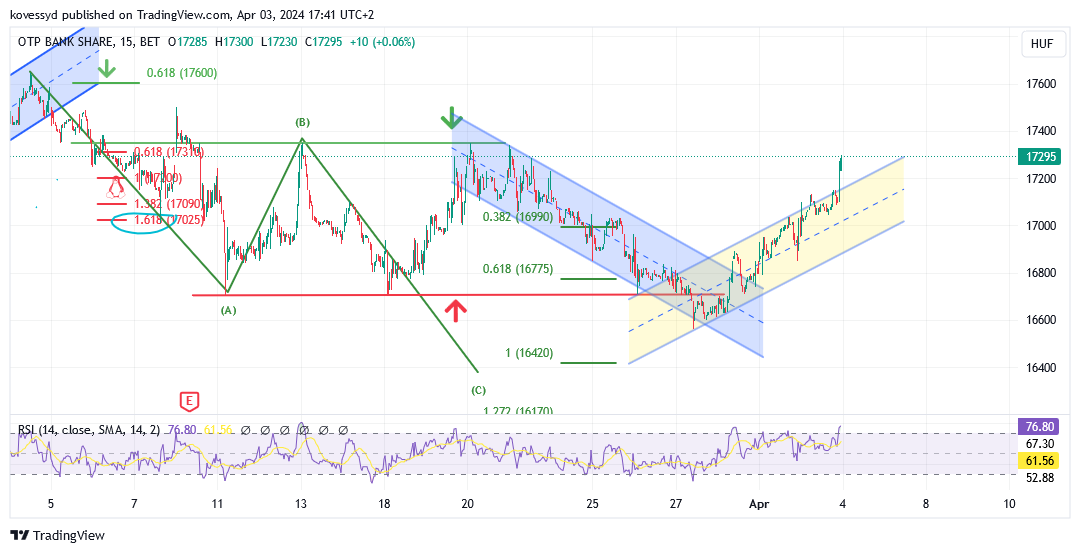Click the (B) wave label
Viewport: 1080px width, 553px height.
tap(302, 123)
